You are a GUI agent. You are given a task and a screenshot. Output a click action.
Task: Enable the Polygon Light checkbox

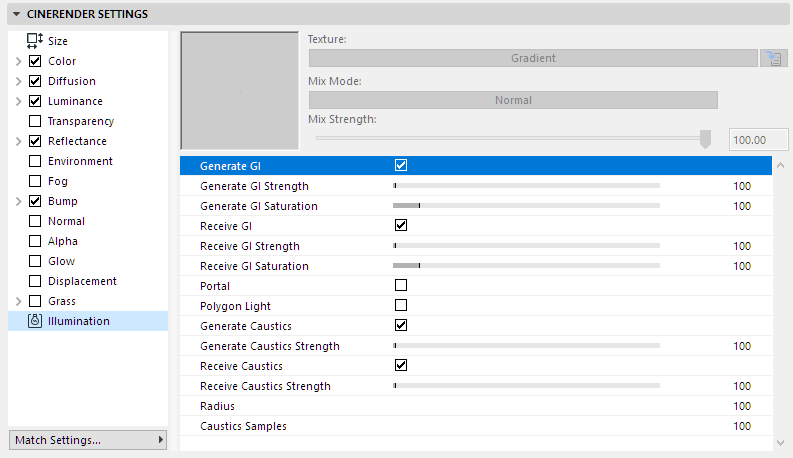(401, 305)
